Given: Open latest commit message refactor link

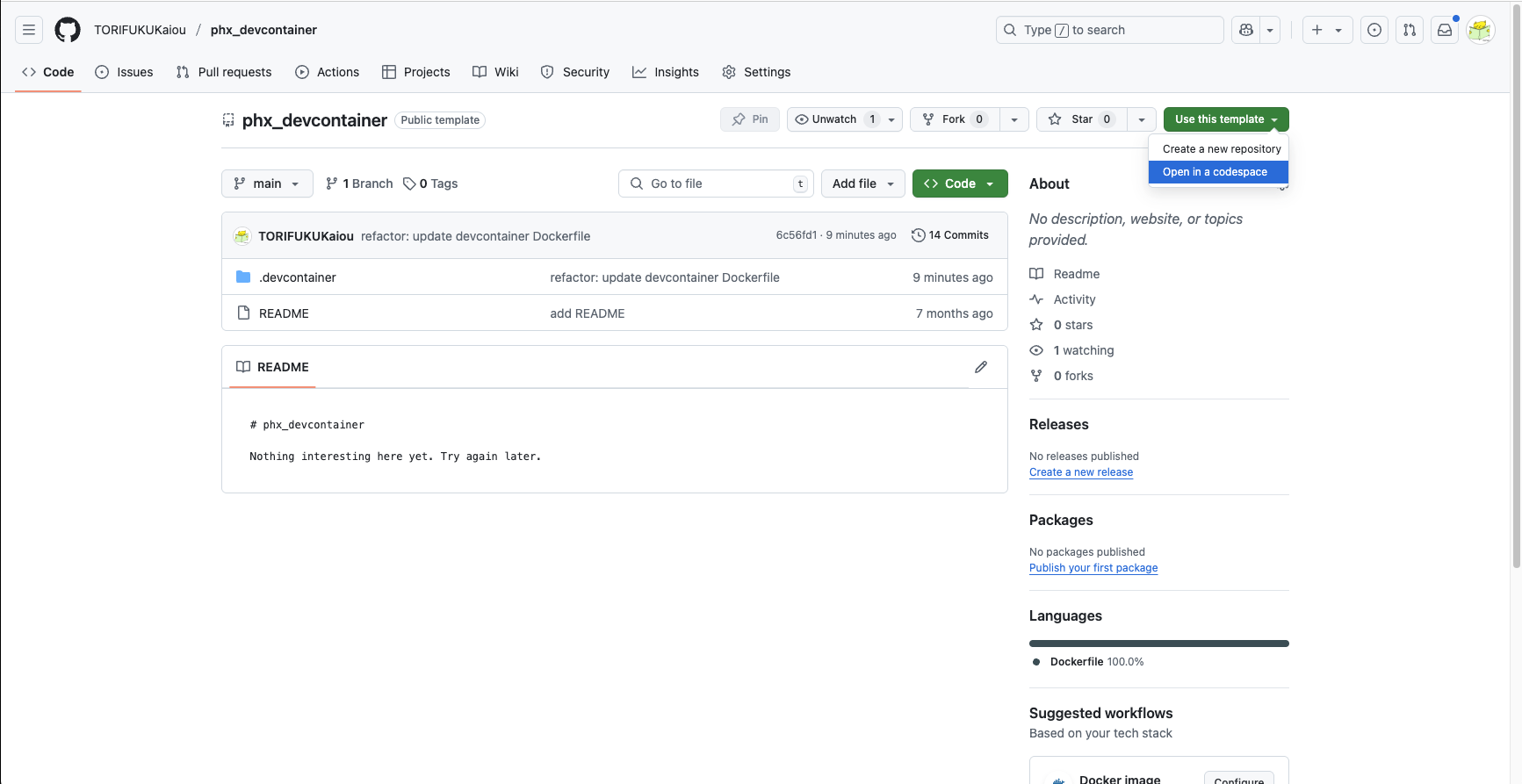Looking at the screenshot, I should tap(475, 236).
